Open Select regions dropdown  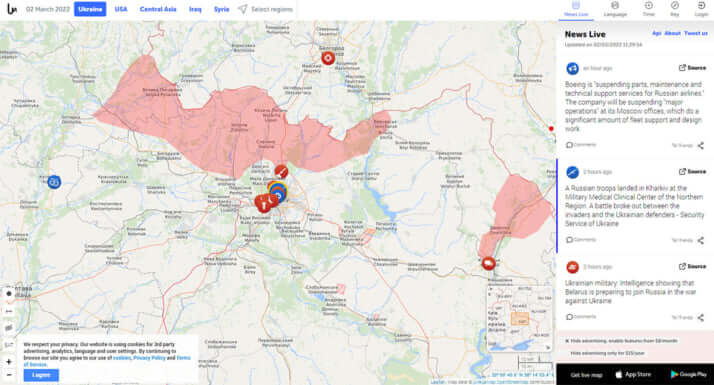[265, 9]
